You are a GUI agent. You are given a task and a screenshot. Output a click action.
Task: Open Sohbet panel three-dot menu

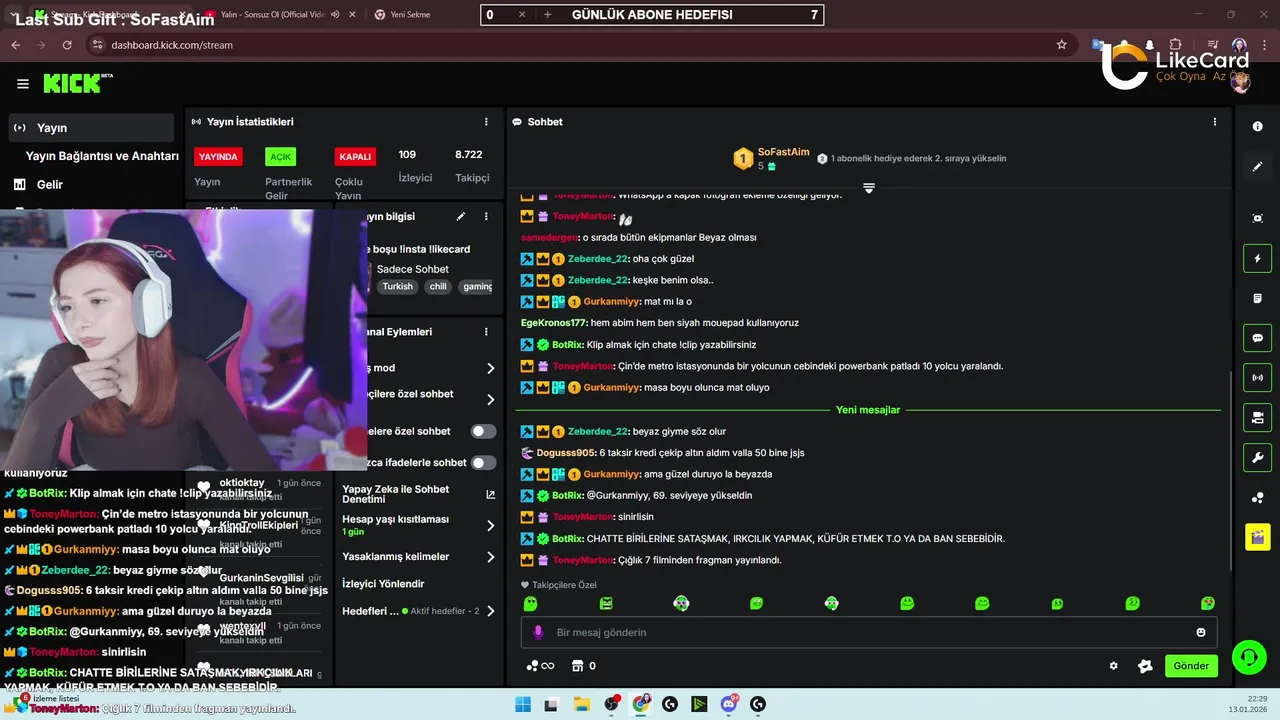(x=1215, y=122)
